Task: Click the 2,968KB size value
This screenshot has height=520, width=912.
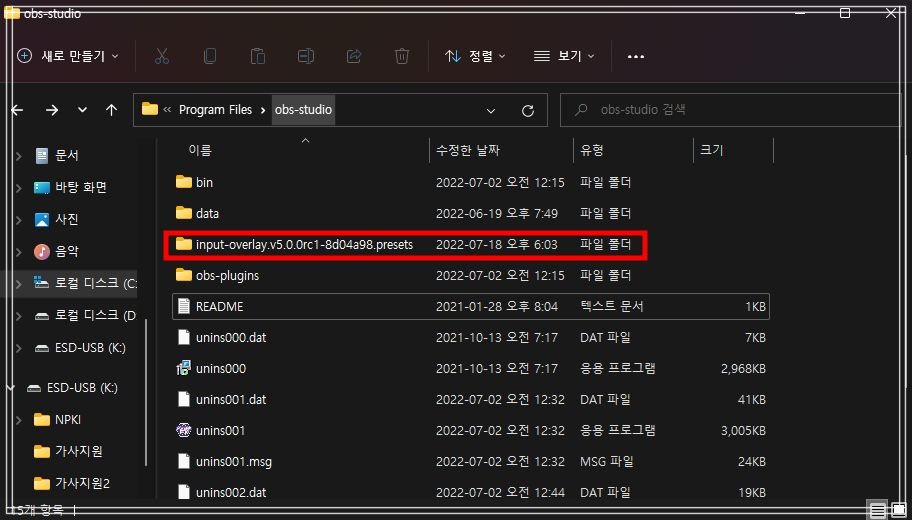Action: coord(743,369)
